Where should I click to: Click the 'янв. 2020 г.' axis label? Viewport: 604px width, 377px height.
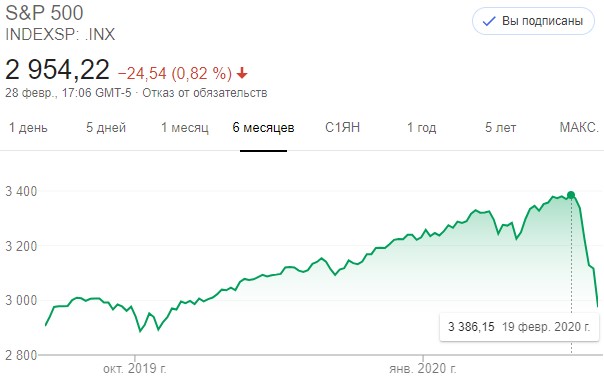click(423, 369)
